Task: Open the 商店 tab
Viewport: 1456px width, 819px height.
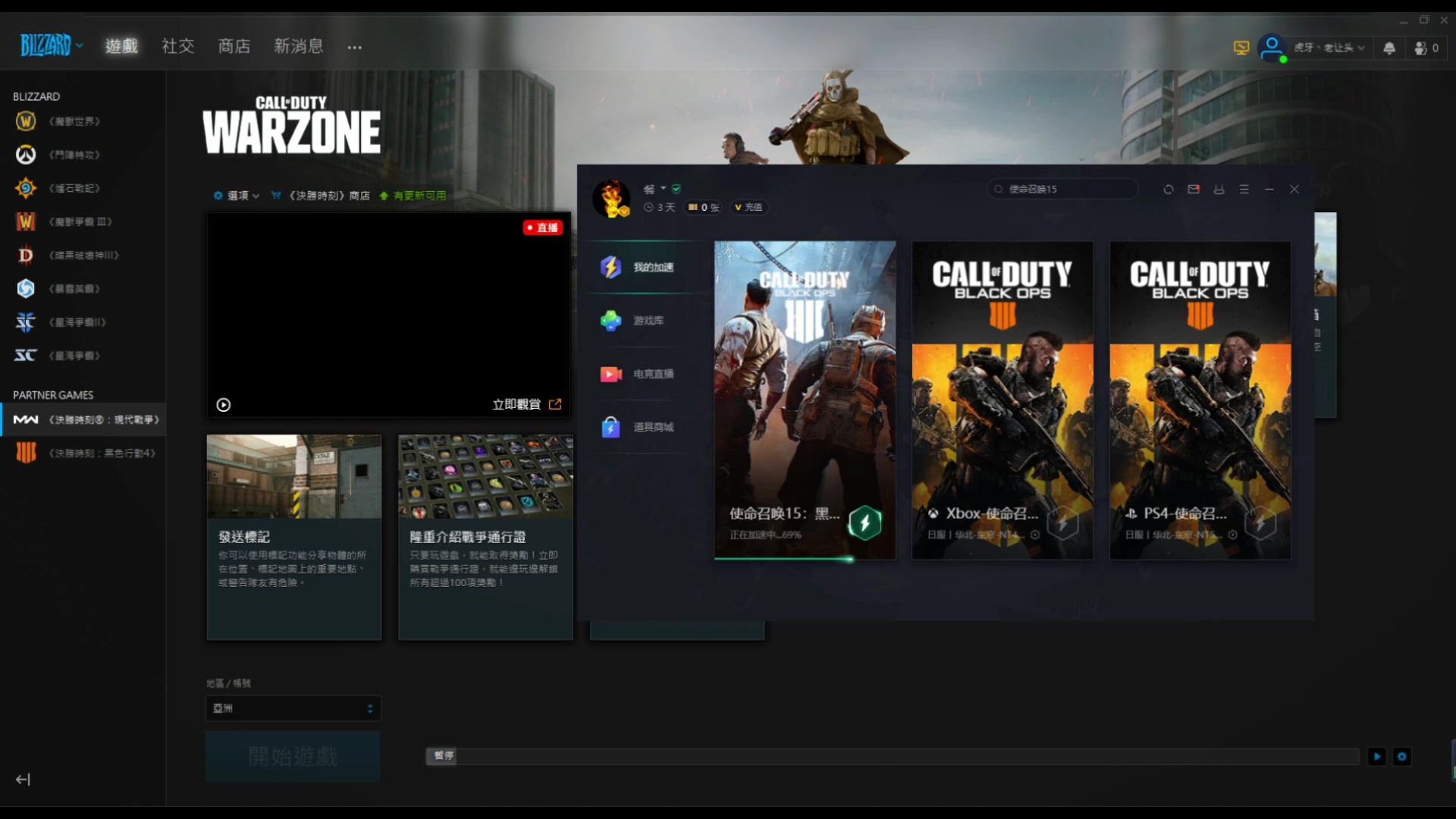Action: tap(234, 46)
